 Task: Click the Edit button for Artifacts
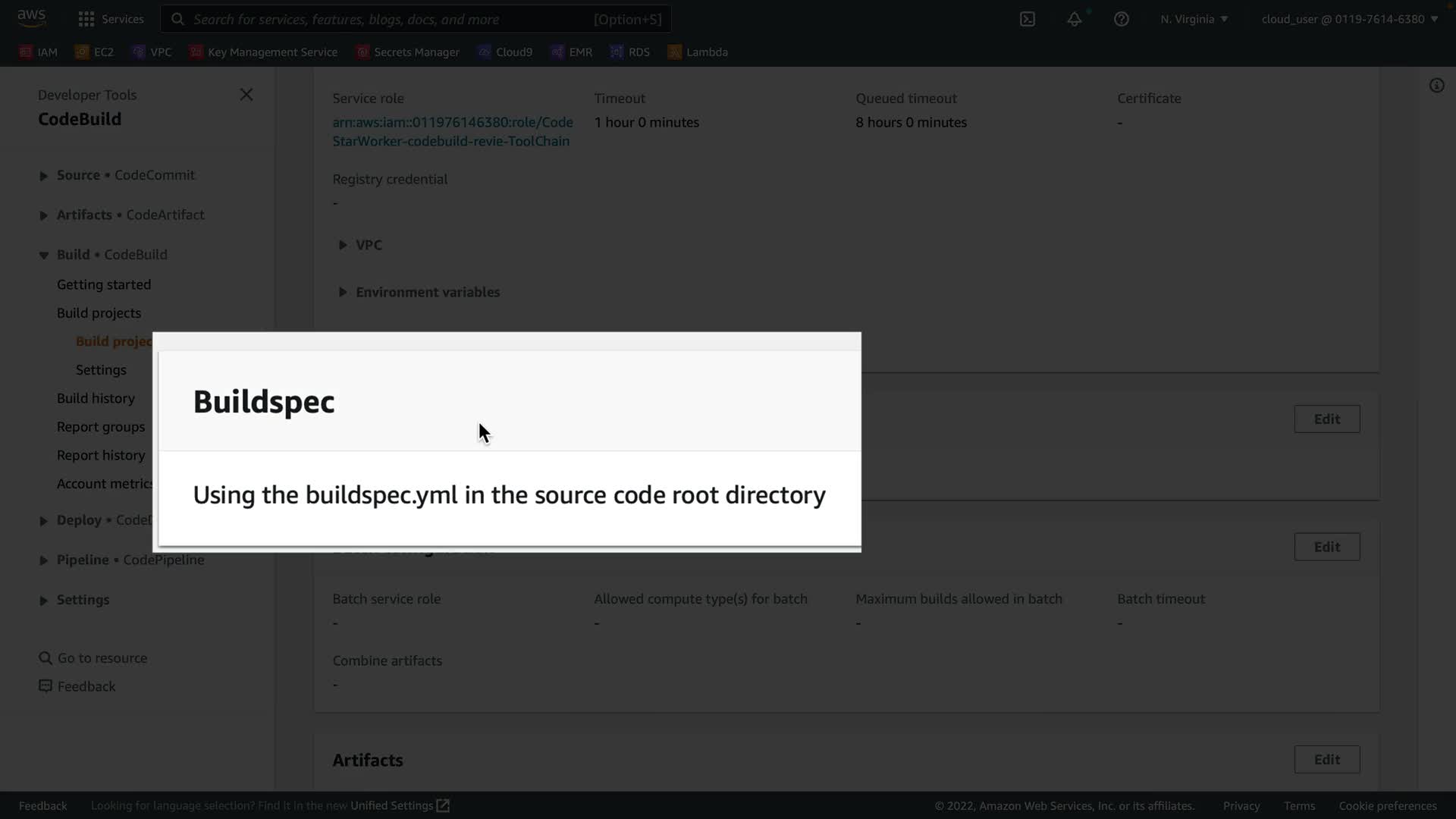(1326, 759)
